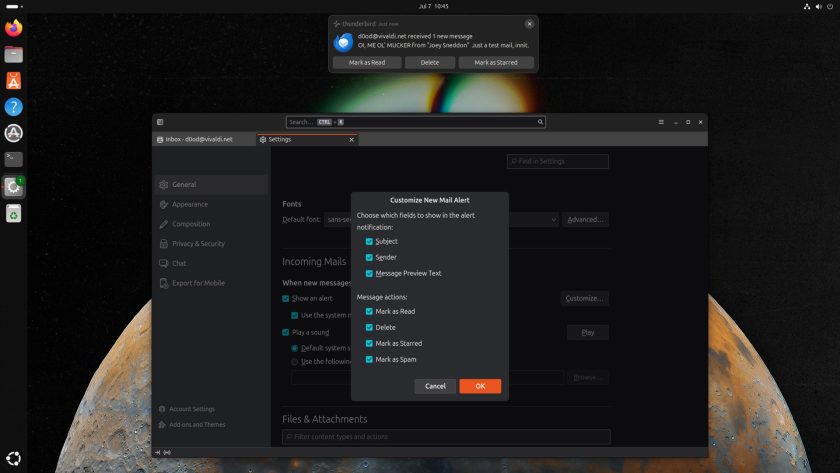Switch to the Inbox tab

pos(204,139)
